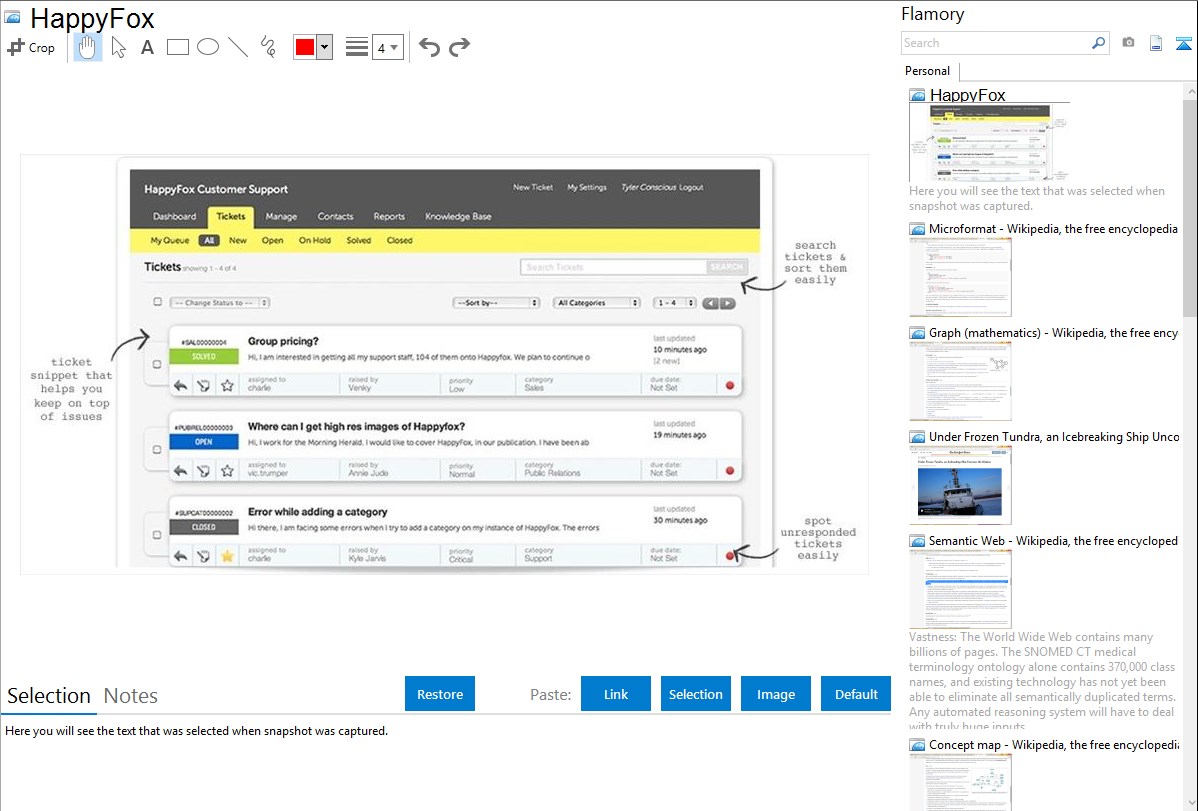Click the Paste Selection button

pos(695,694)
